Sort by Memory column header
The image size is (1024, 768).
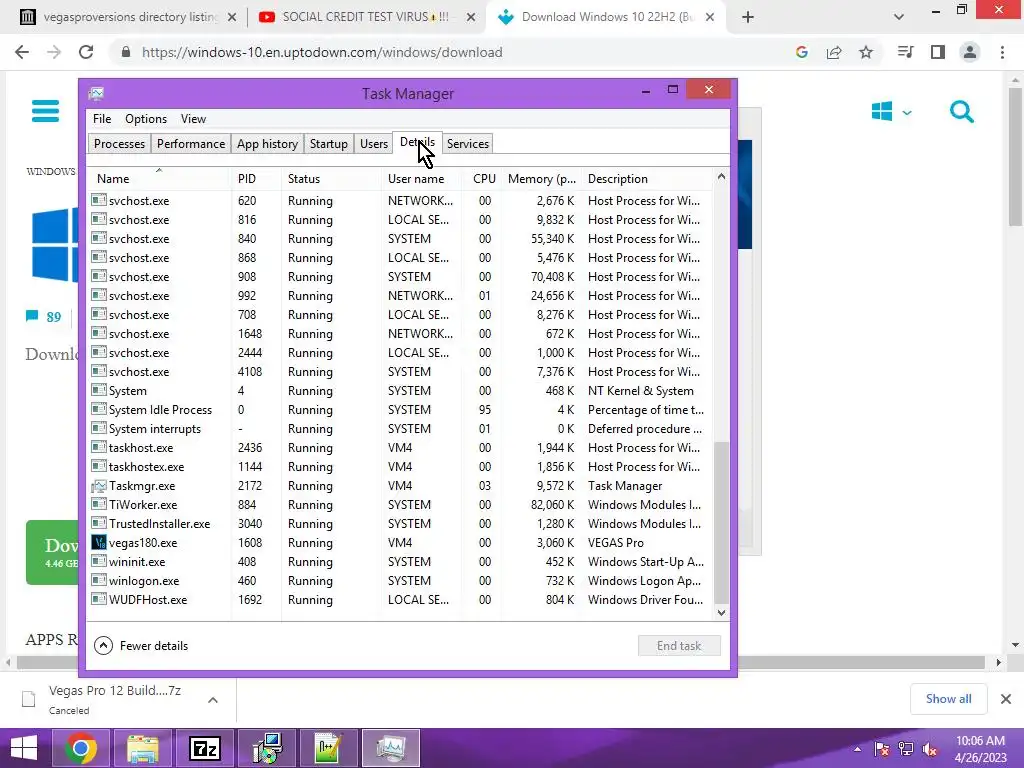[x=541, y=178]
